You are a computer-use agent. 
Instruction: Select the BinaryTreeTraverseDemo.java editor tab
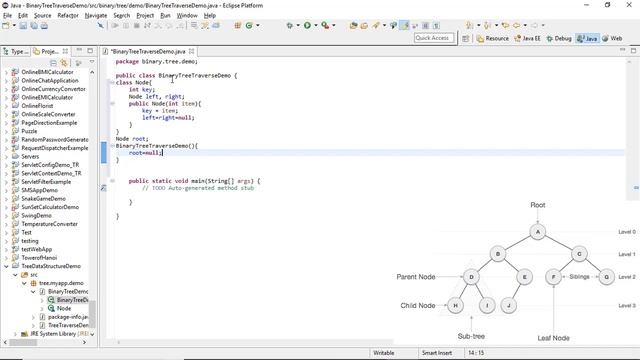pyautogui.click(x=148, y=51)
